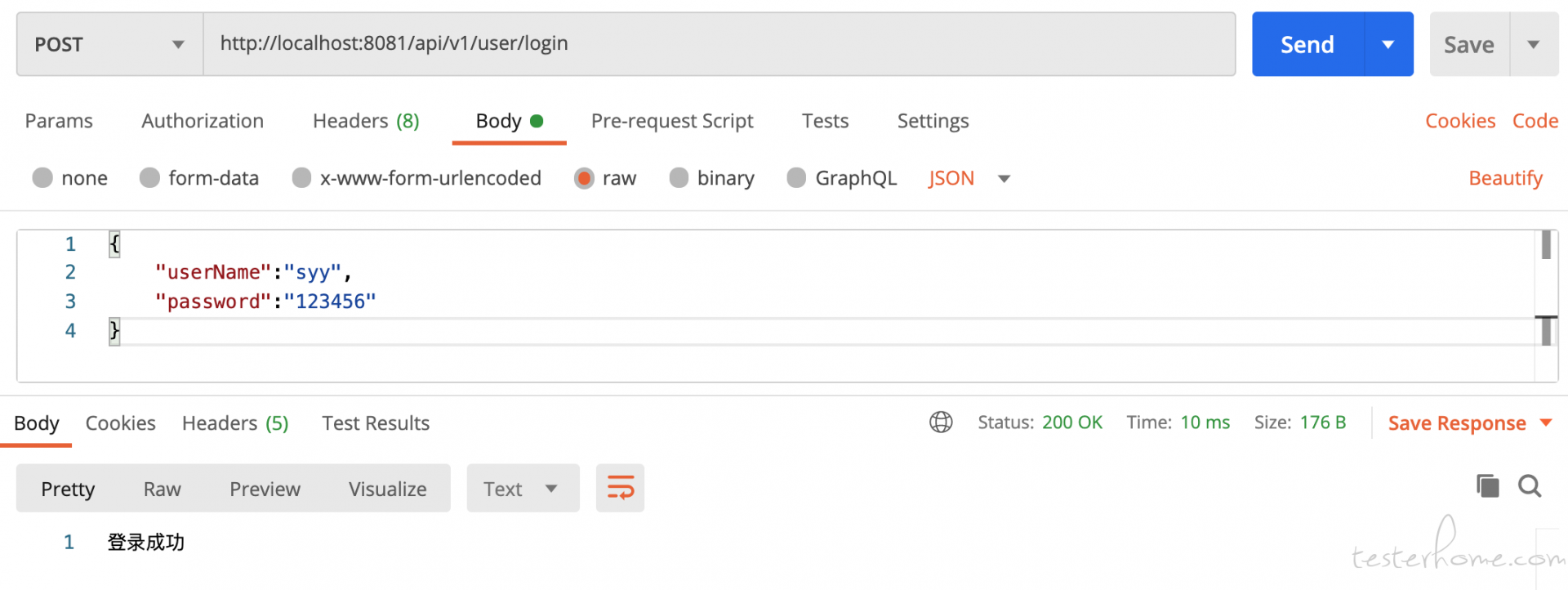Open the JSON format dropdown
Viewport: 1568px width, 590px height.
pyautogui.click(x=969, y=178)
